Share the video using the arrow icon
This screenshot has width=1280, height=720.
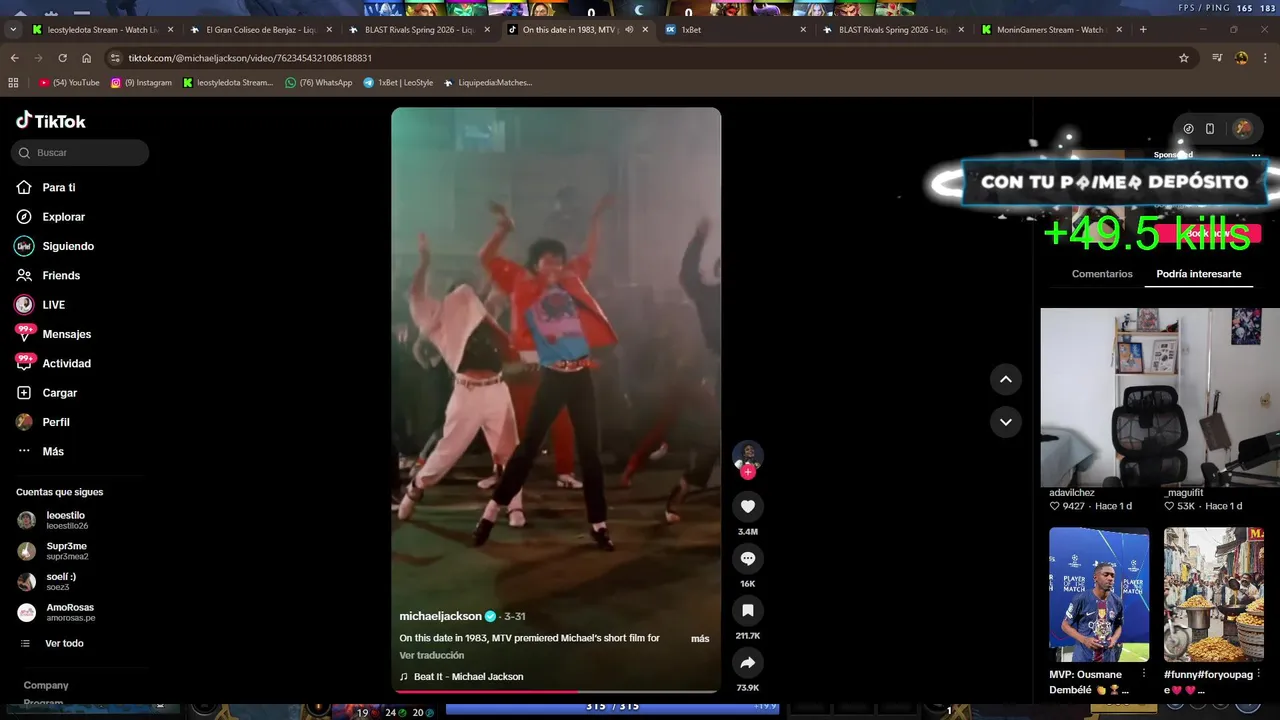pyautogui.click(x=747, y=662)
